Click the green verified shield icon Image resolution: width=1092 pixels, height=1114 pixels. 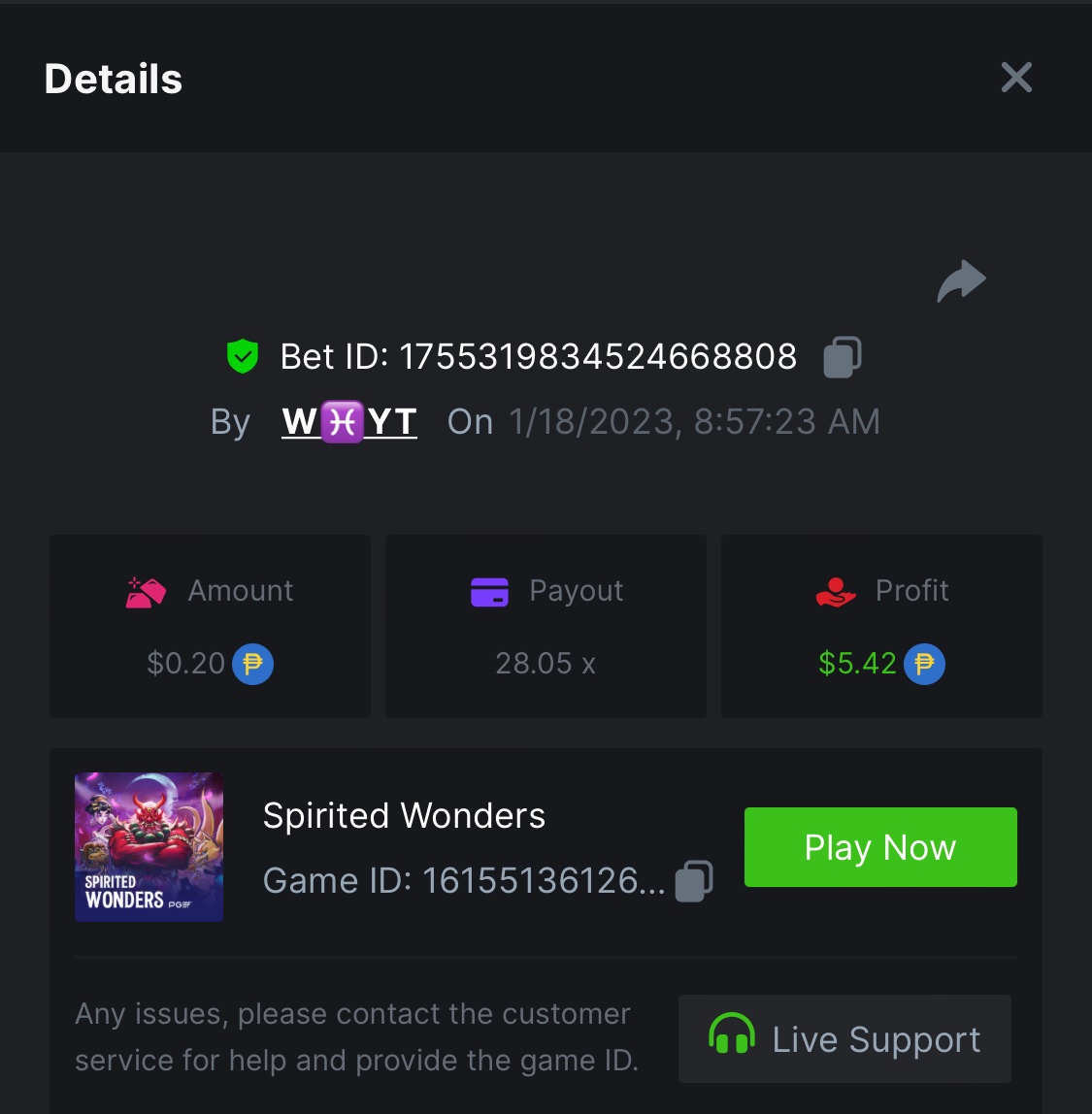pyautogui.click(x=242, y=357)
